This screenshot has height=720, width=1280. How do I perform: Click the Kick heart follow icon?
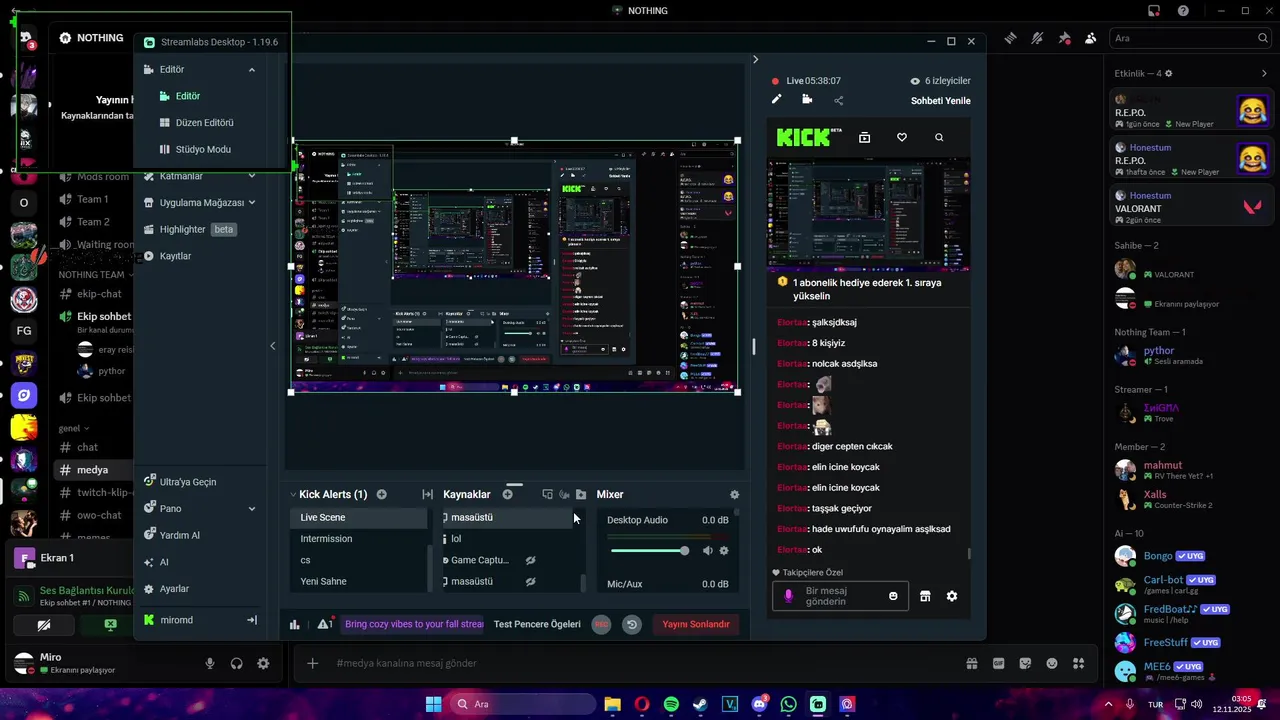tap(902, 138)
